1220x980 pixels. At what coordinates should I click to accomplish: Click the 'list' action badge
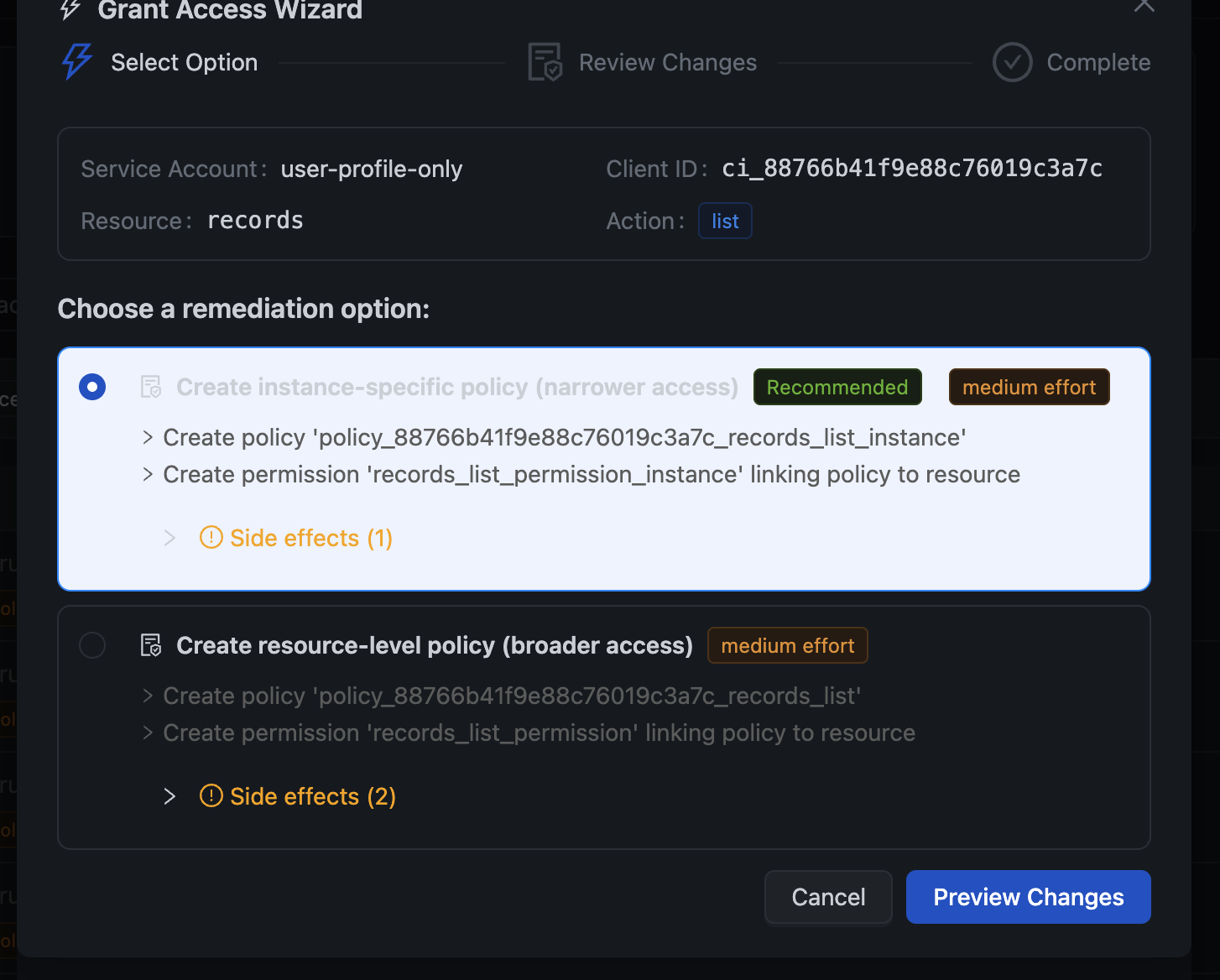[x=725, y=221]
